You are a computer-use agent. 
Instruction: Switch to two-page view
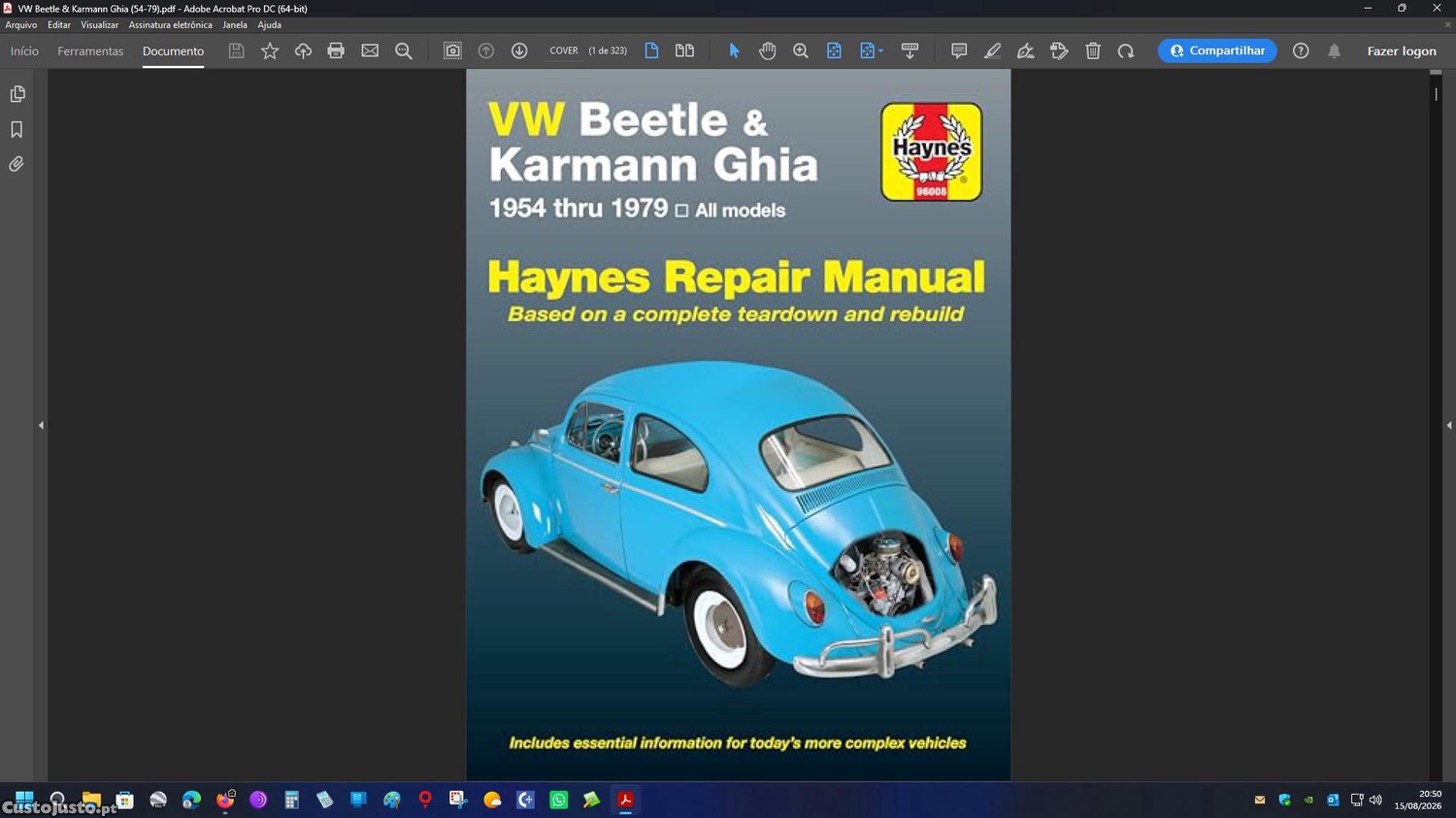684,50
